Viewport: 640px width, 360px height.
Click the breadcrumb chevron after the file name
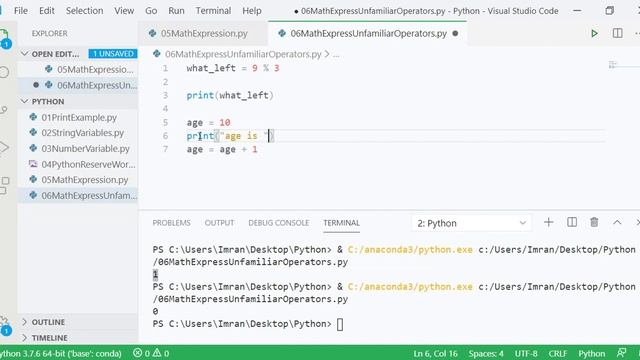tap(327, 54)
